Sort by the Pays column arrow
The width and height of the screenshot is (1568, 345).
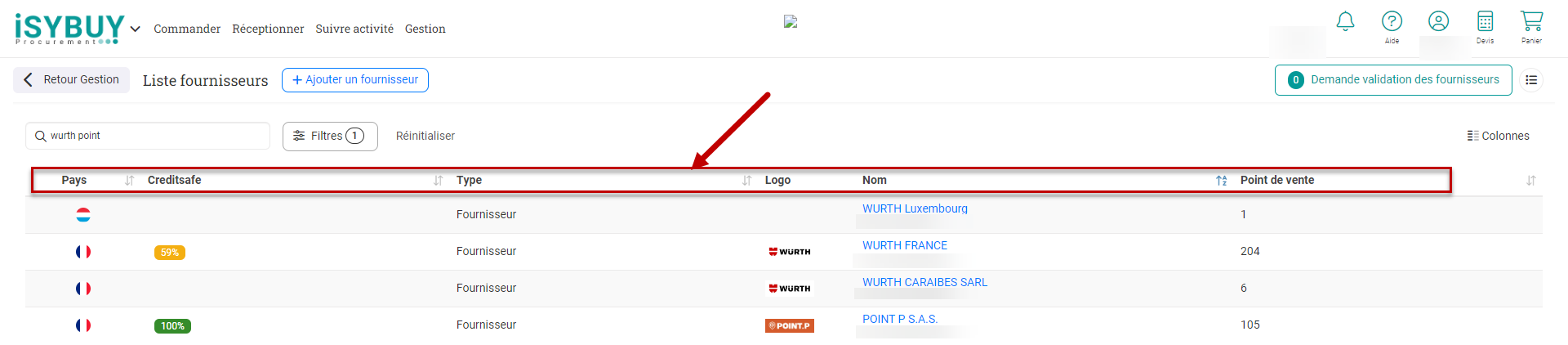point(129,180)
